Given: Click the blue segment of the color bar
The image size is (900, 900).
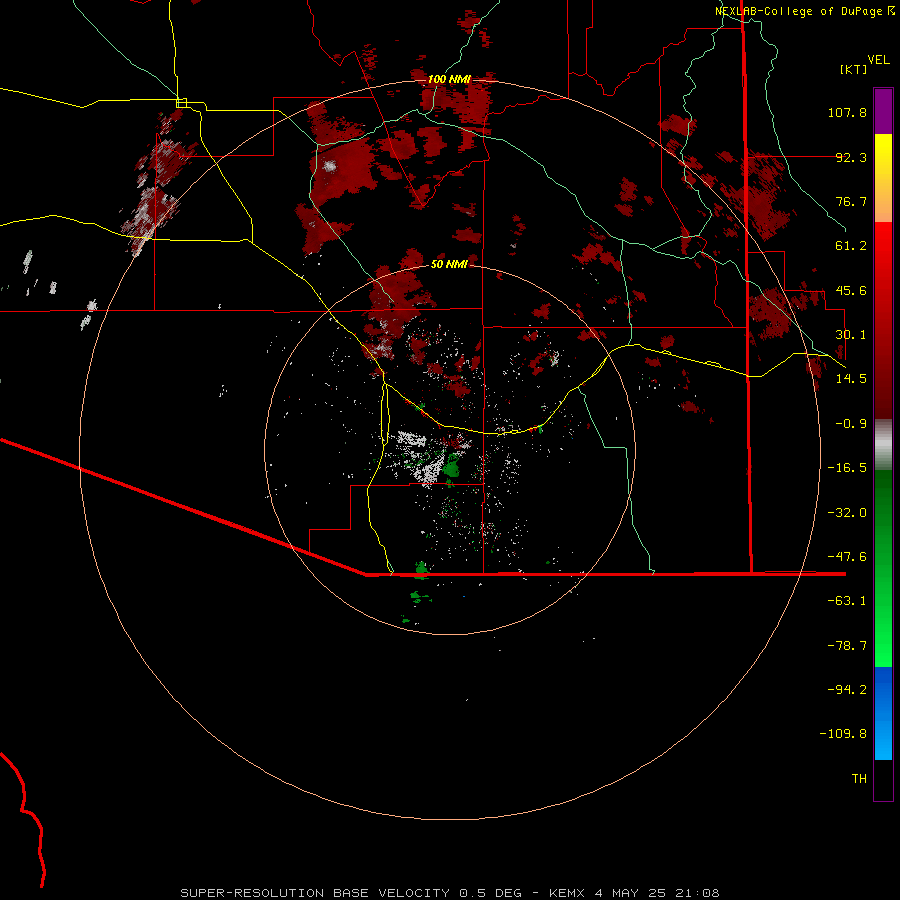Looking at the screenshot, I should pyautogui.click(x=883, y=713).
